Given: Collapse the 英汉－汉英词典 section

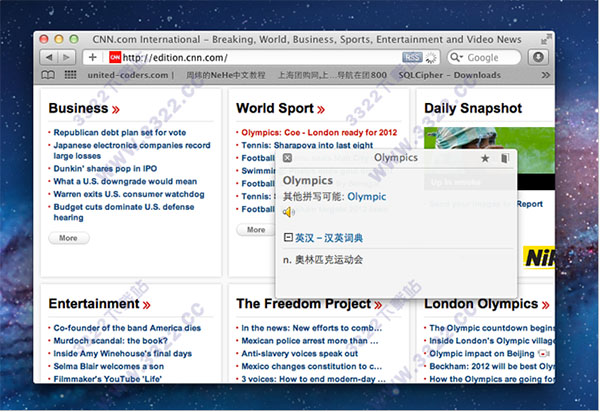Looking at the screenshot, I should (288, 238).
